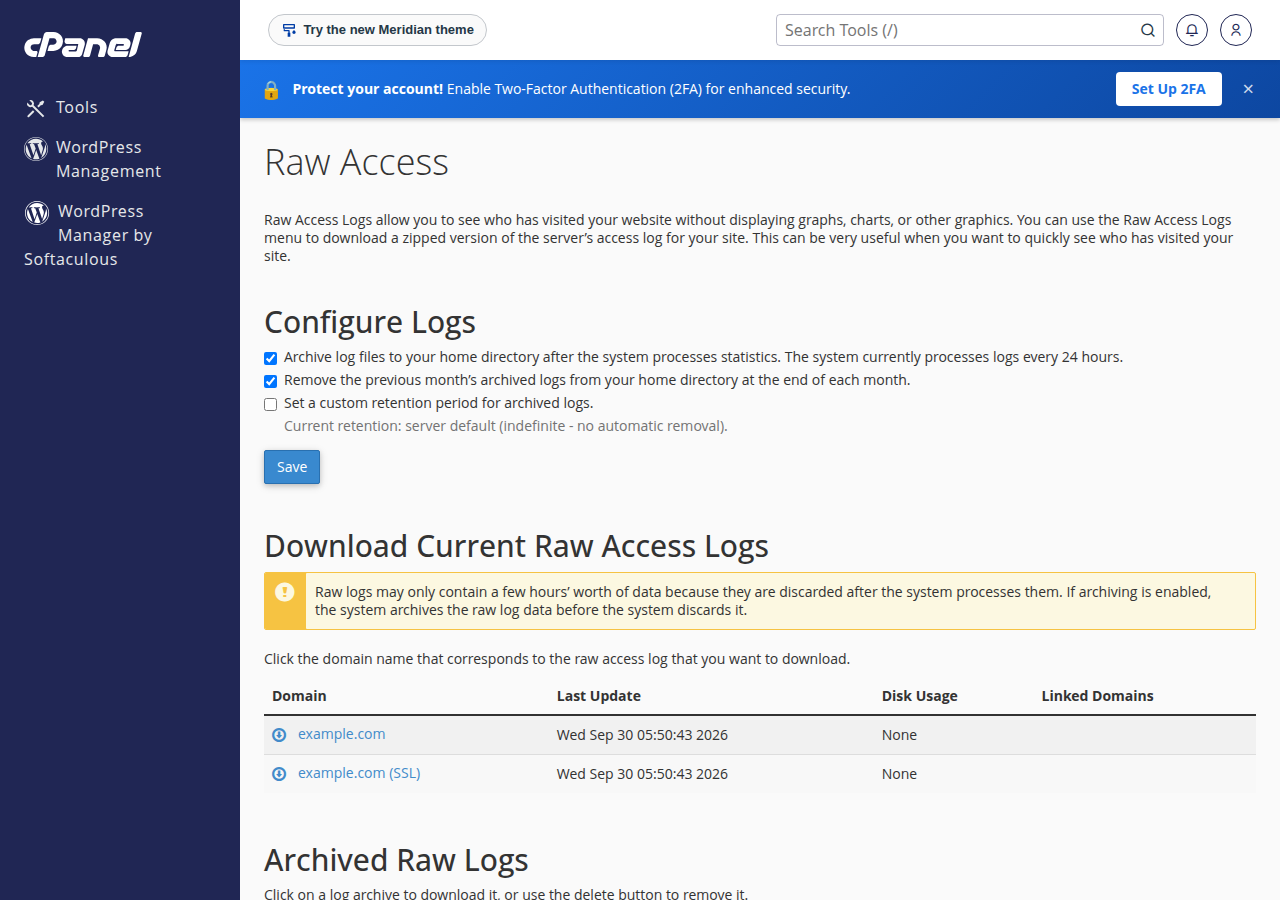The image size is (1280, 900).
Task: Click the Tools wrench icon in sidebar
Action: point(36,108)
